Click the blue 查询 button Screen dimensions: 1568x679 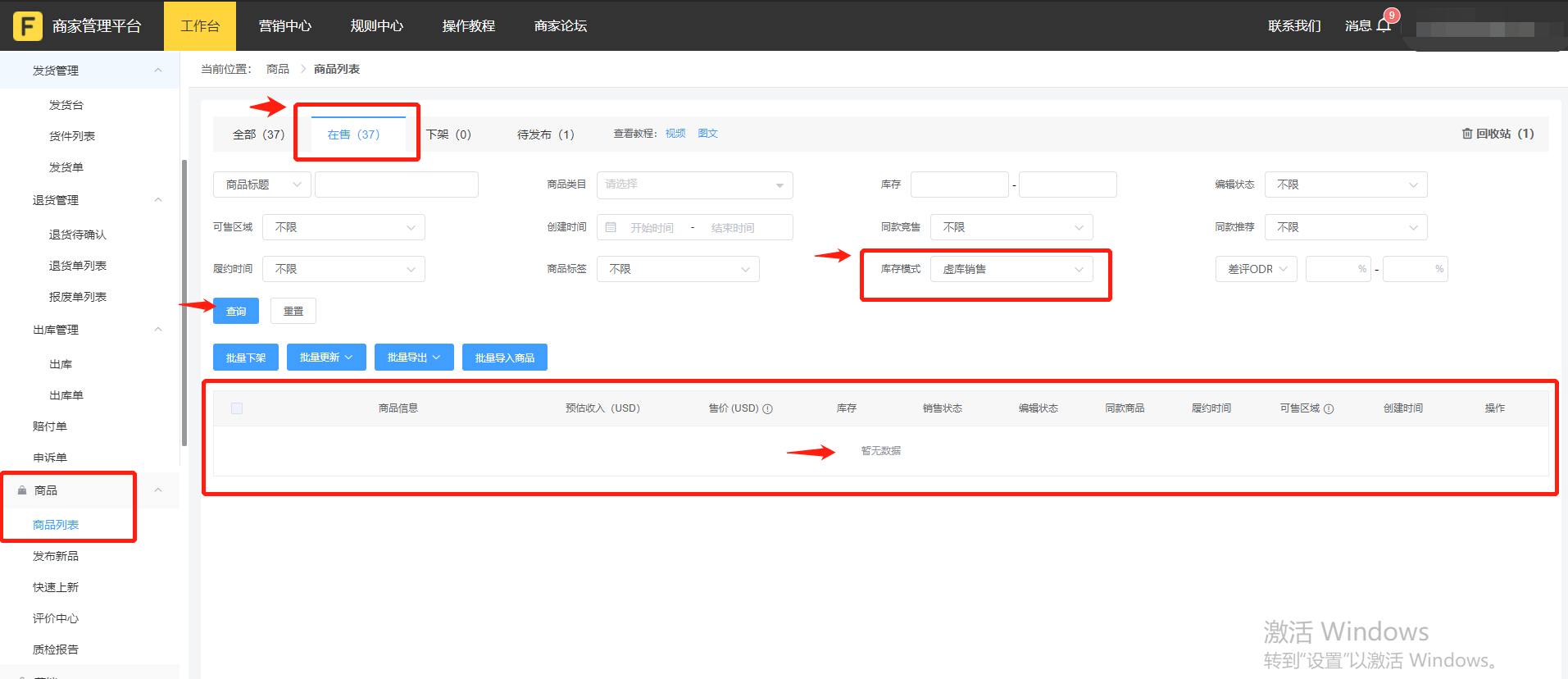236,312
